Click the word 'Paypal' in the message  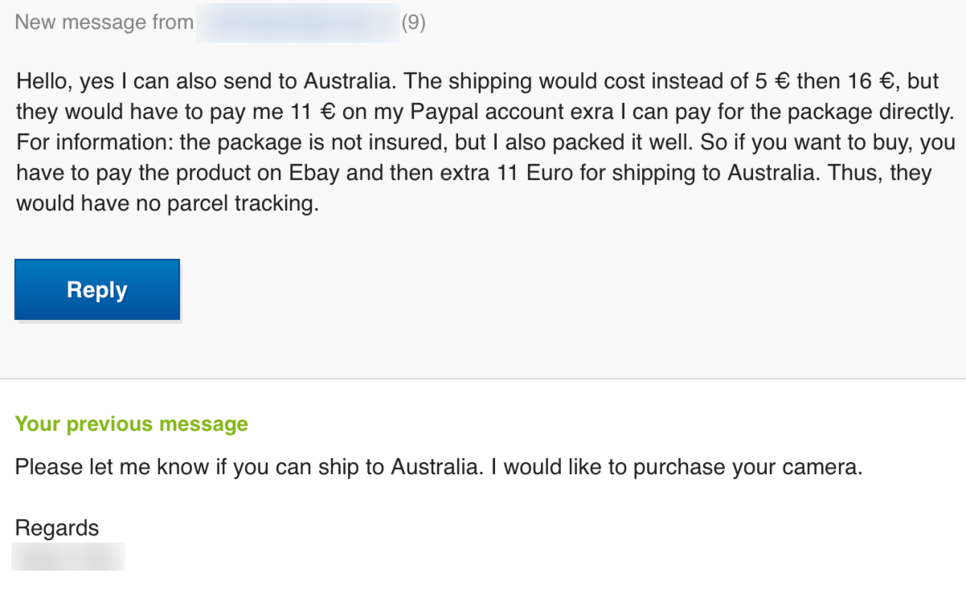[444, 112]
